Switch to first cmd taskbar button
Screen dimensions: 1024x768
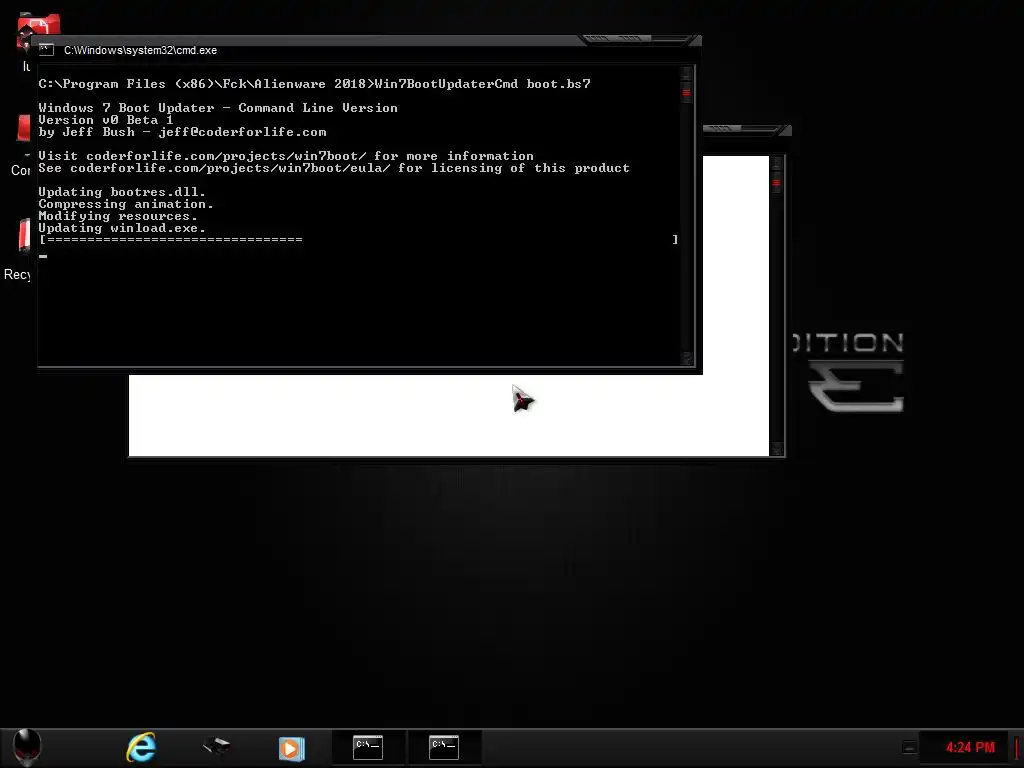point(368,747)
